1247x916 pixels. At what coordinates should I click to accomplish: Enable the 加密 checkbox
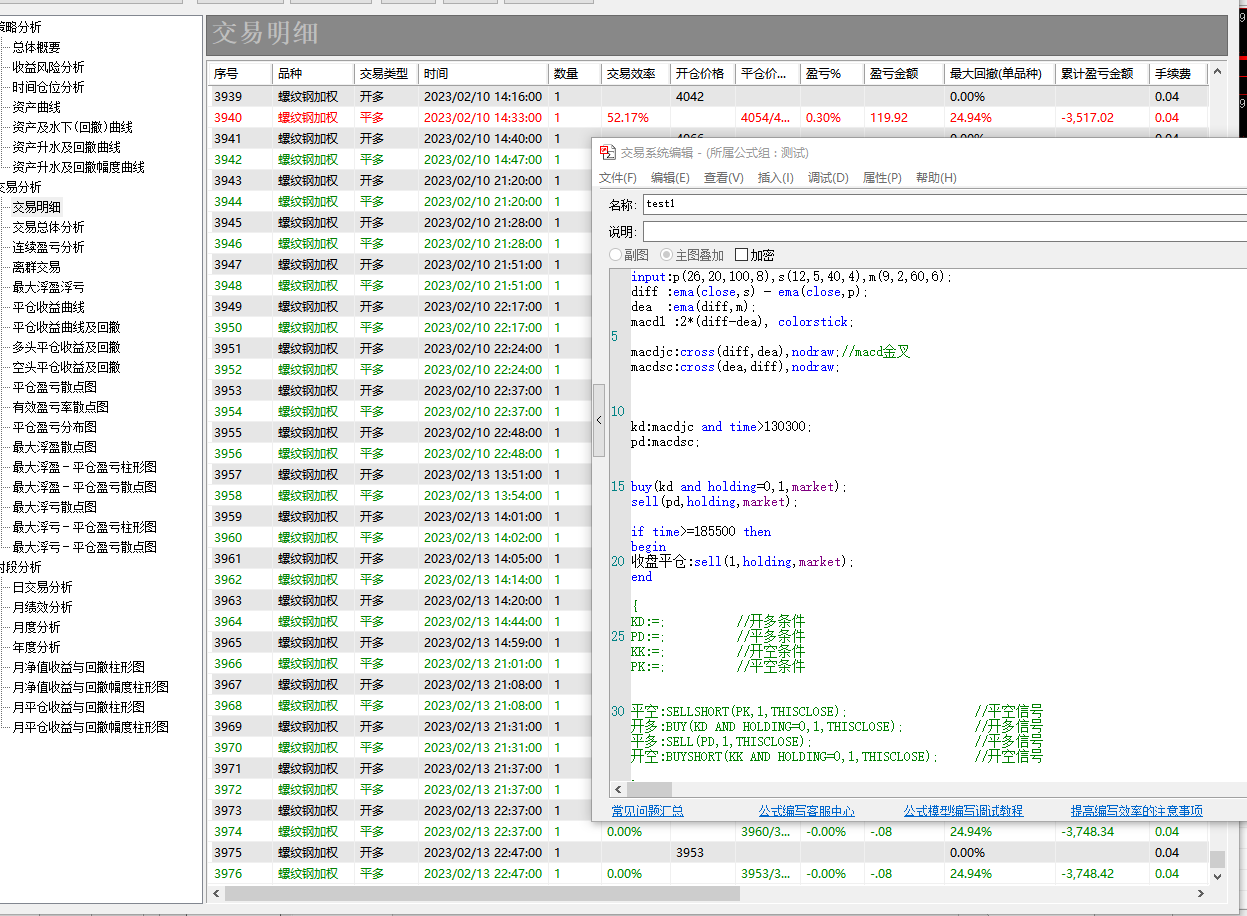[x=741, y=255]
